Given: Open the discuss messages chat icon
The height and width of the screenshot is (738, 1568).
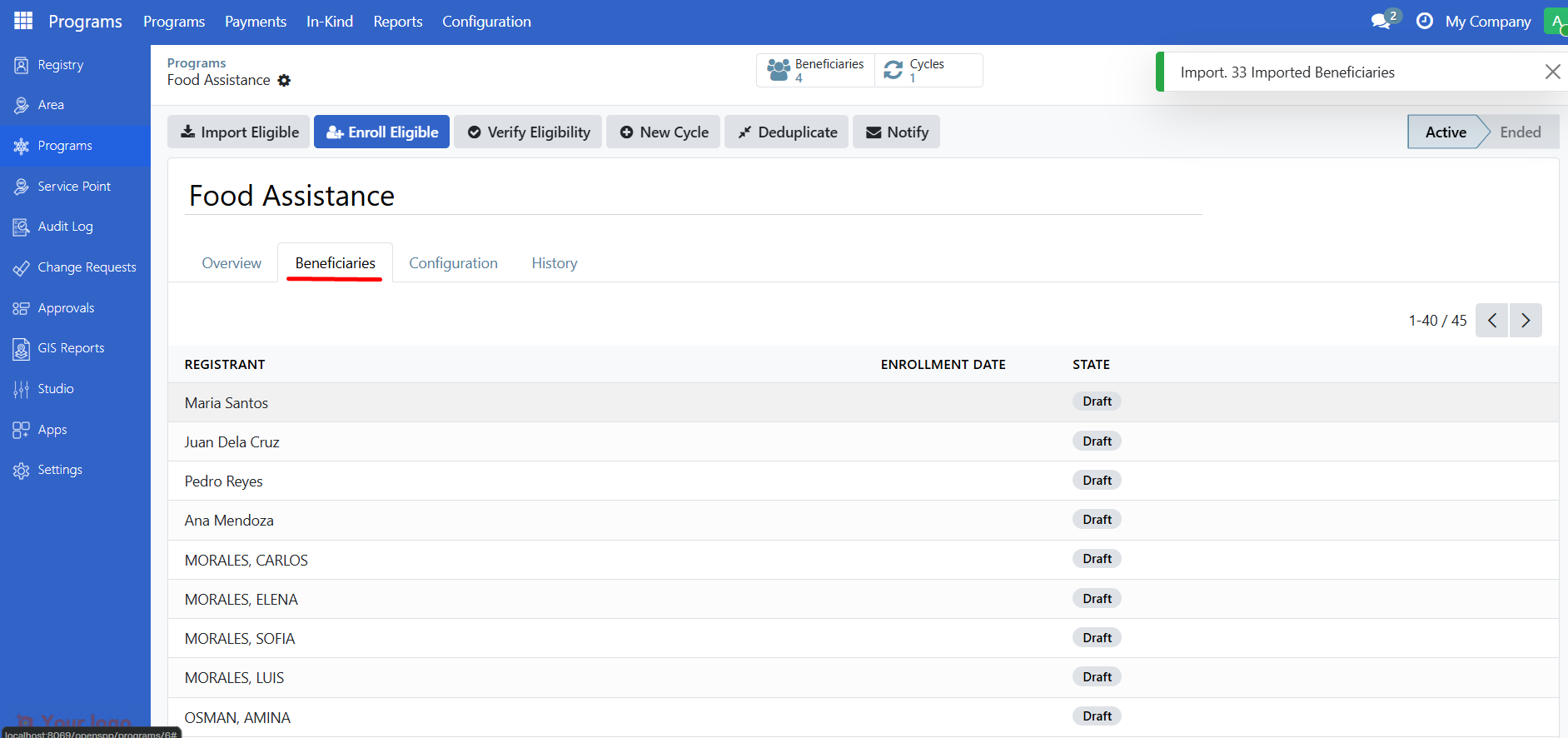Looking at the screenshot, I should coord(1381,21).
